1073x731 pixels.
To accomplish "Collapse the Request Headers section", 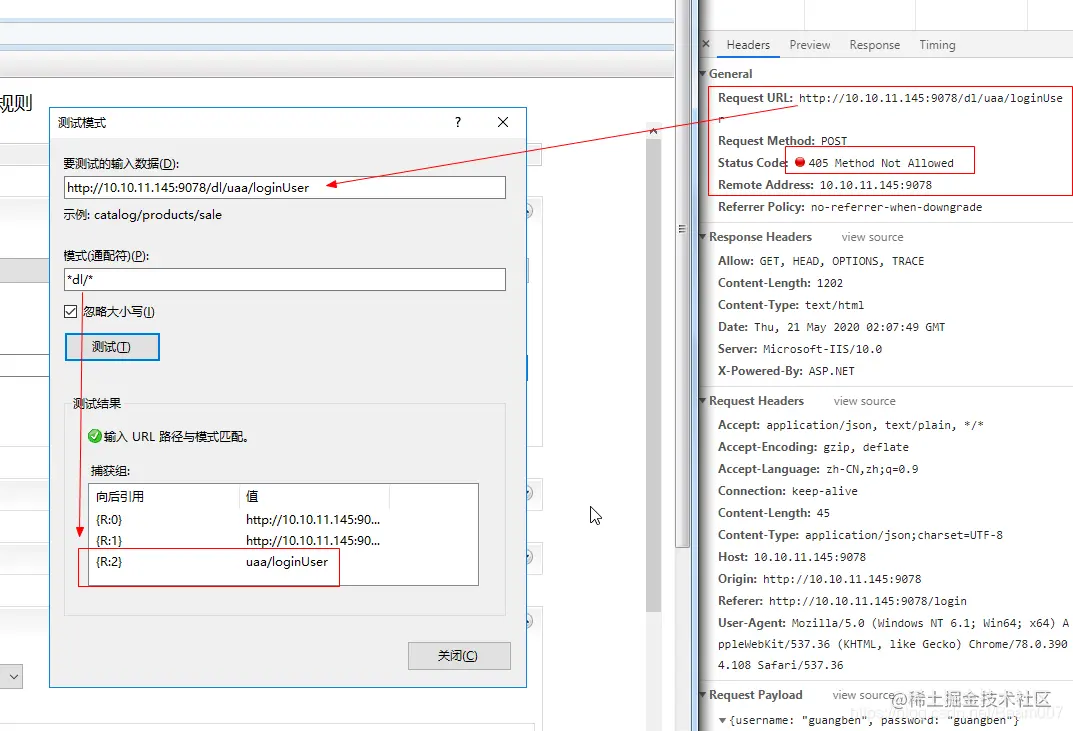I will pos(703,400).
